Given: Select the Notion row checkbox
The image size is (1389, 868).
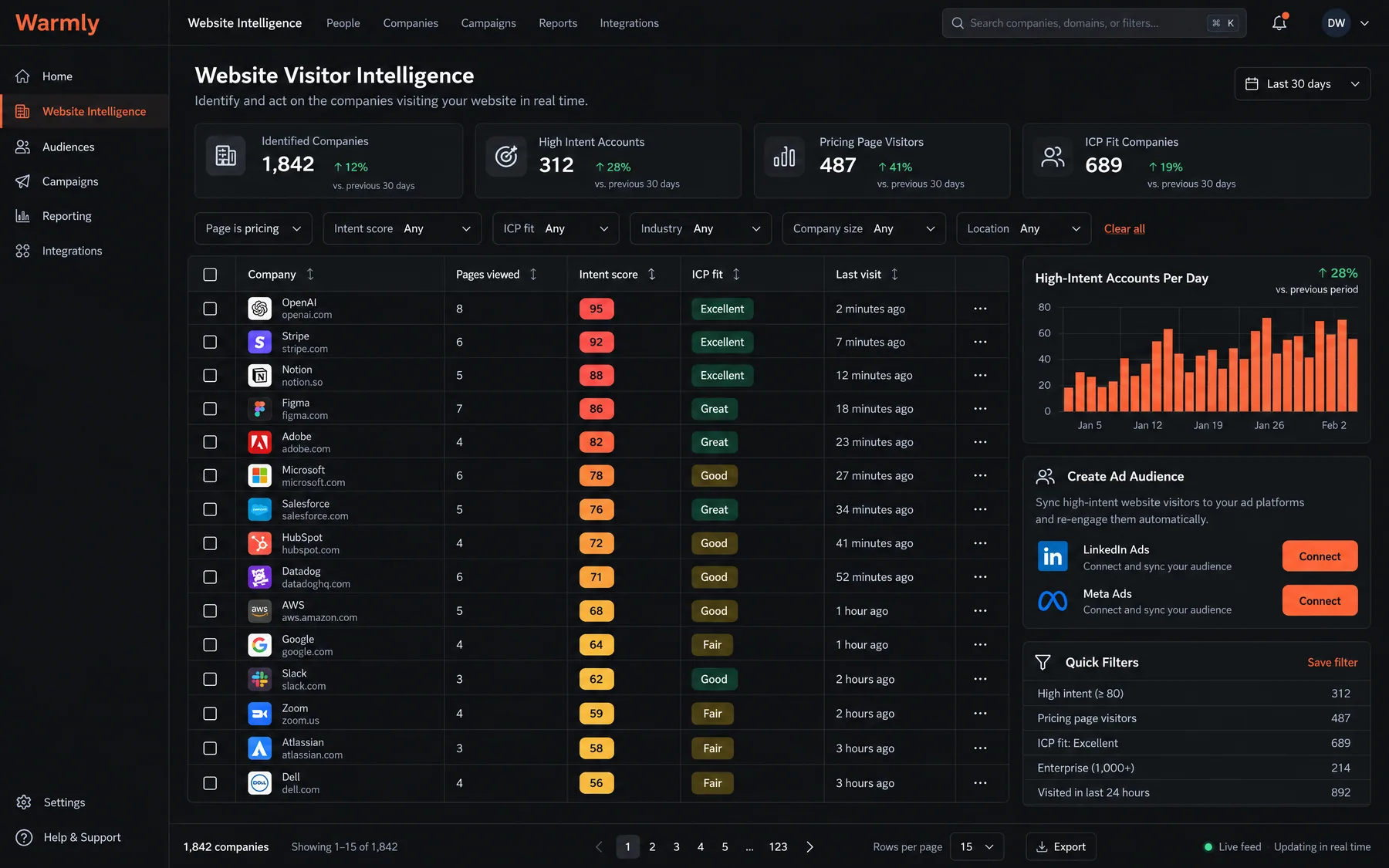Looking at the screenshot, I should (x=210, y=375).
